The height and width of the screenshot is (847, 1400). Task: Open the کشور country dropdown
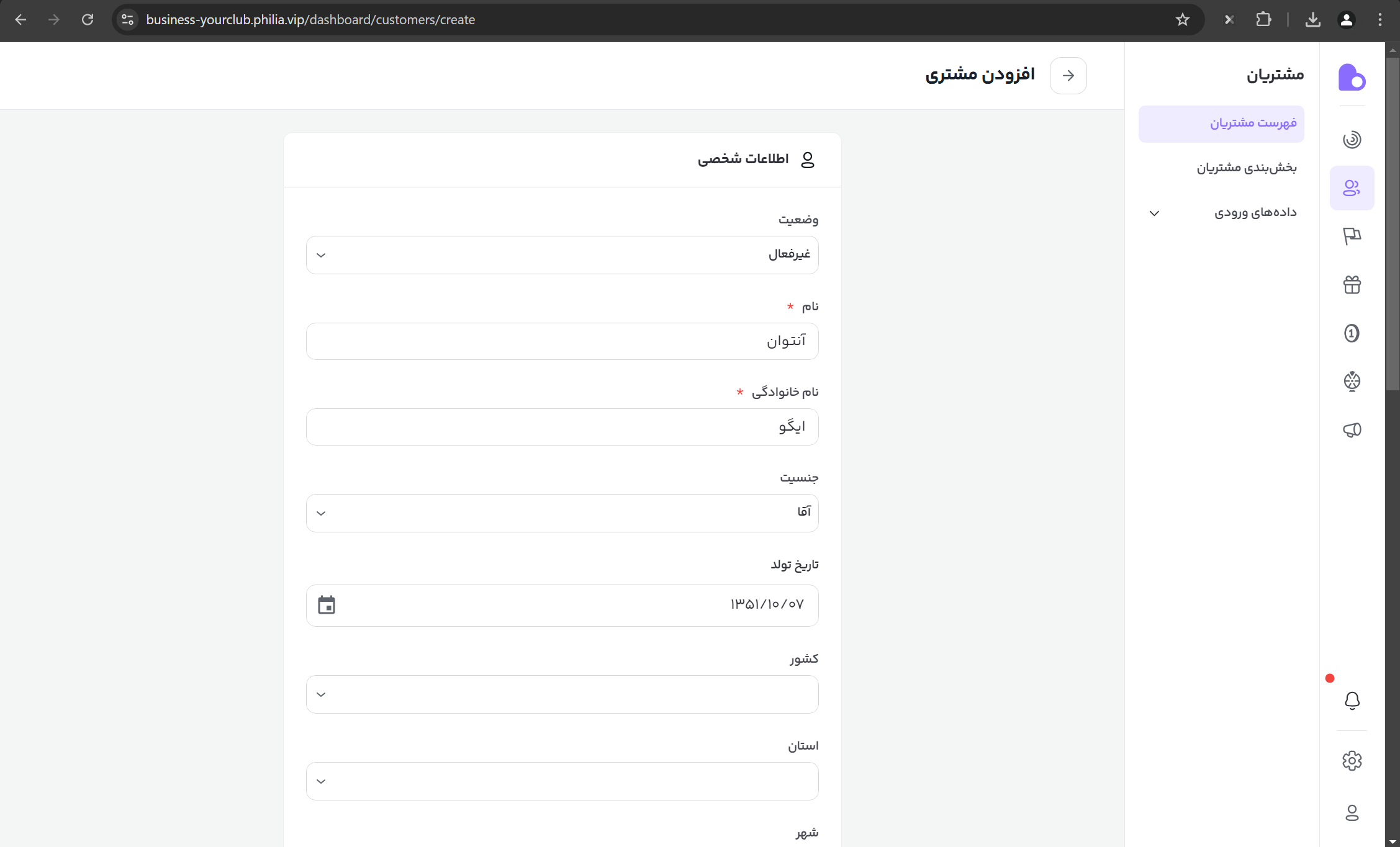point(562,694)
